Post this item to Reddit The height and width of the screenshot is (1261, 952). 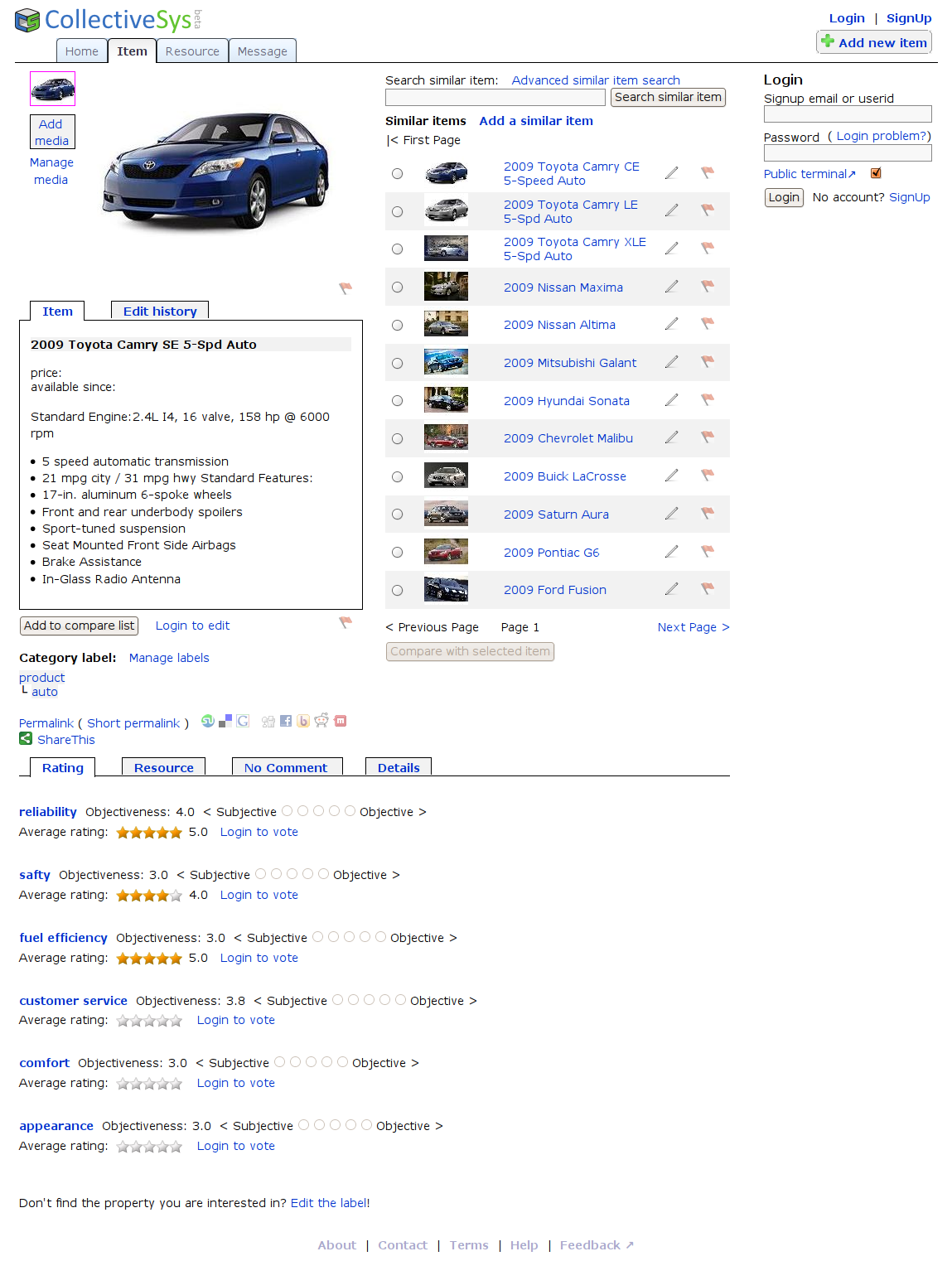point(321,721)
